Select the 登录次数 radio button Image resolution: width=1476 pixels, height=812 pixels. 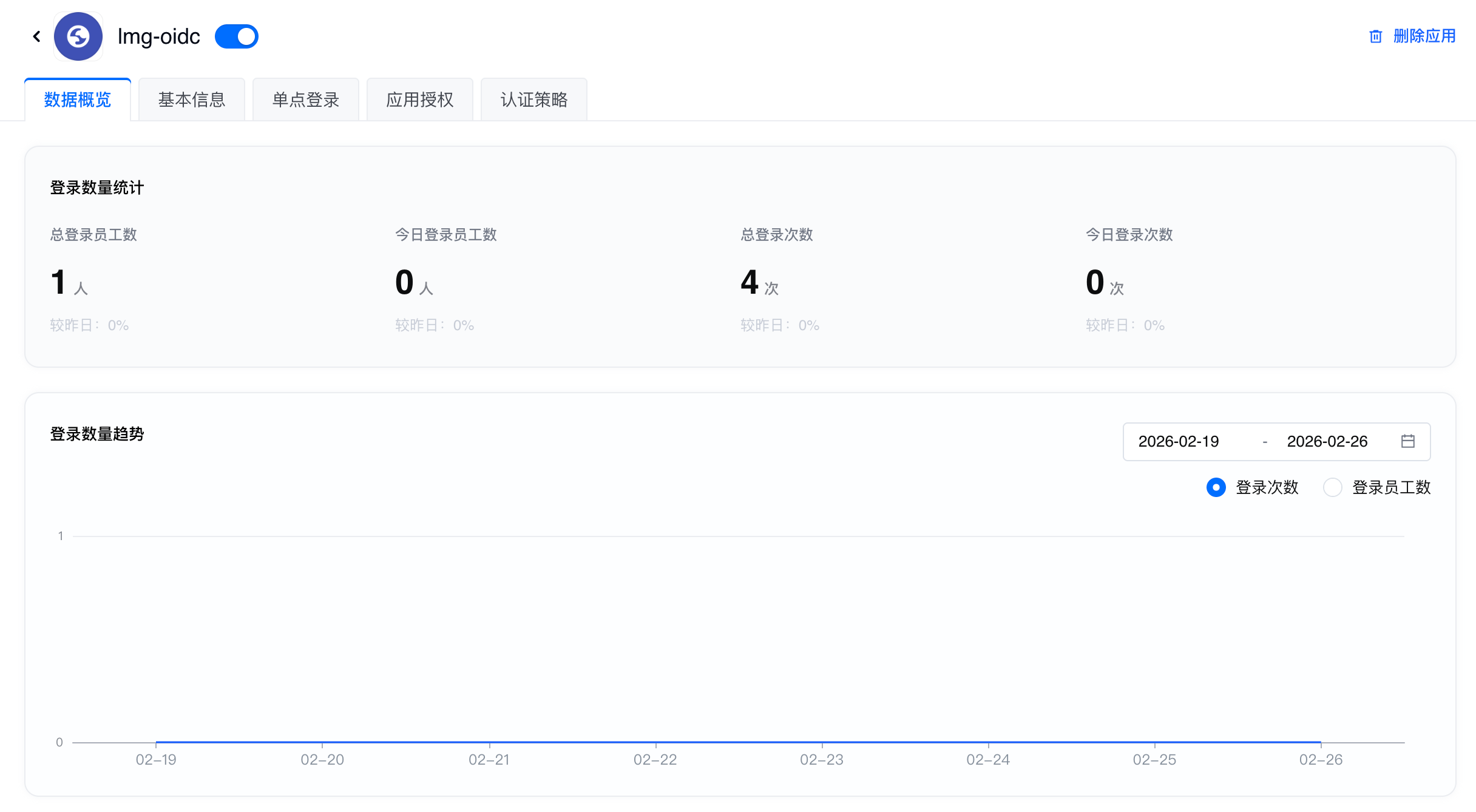coord(1216,487)
